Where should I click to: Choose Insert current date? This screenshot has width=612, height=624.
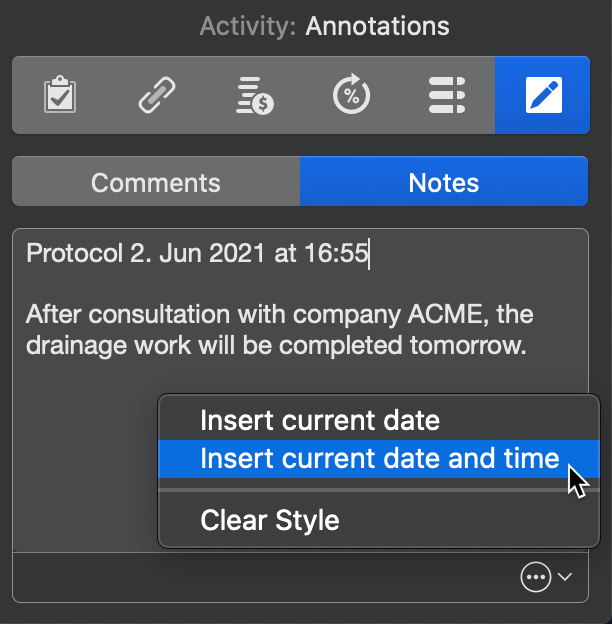click(319, 420)
